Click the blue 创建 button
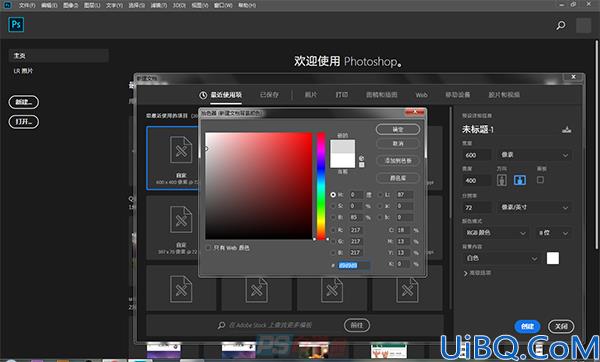 coord(527,326)
